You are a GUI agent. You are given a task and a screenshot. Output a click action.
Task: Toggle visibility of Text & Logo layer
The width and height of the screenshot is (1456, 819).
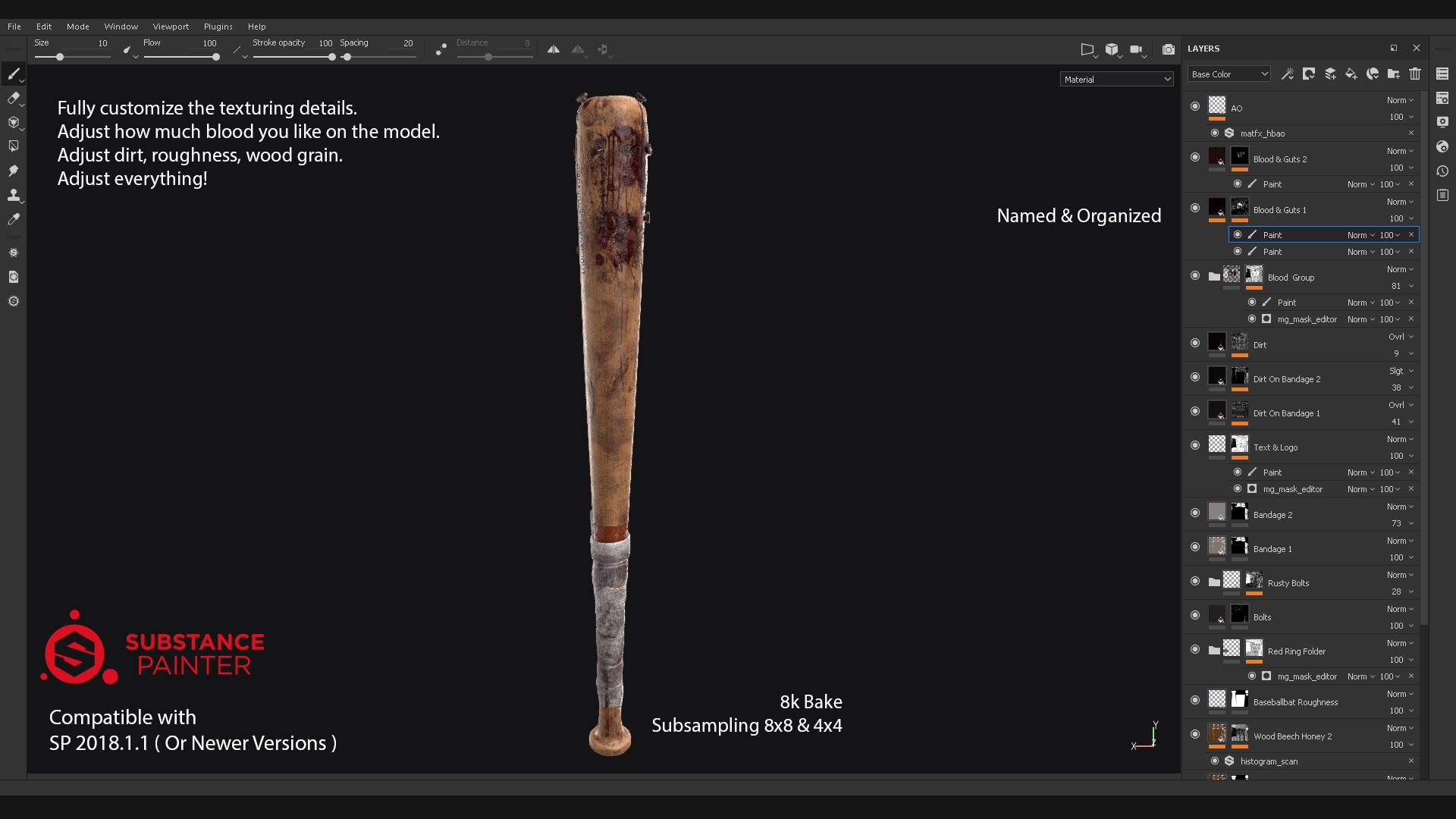[1195, 445]
